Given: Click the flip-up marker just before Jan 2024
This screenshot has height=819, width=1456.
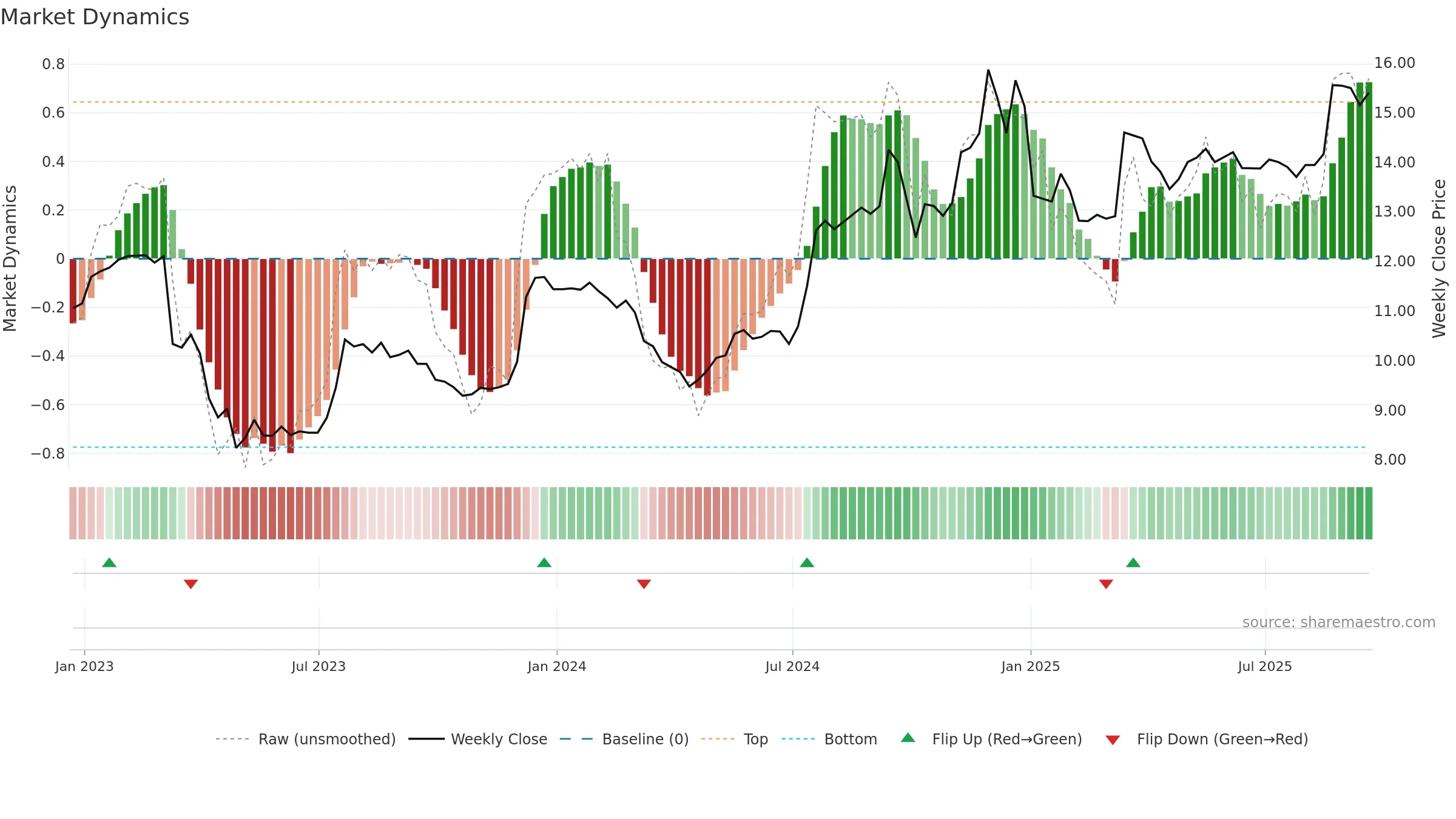Looking at the screenshot, I should tap(544, 562).
